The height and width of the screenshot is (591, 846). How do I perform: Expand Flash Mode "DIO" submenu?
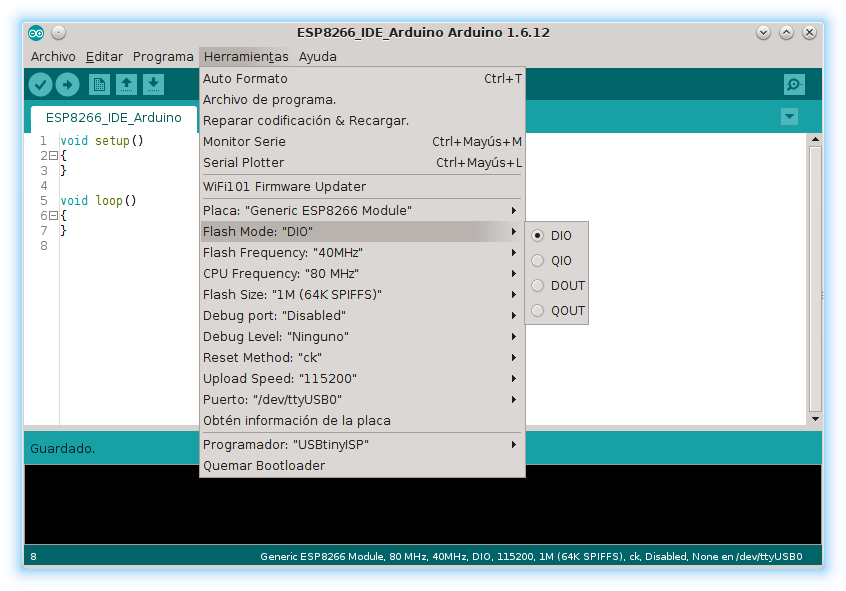[362, 232]
